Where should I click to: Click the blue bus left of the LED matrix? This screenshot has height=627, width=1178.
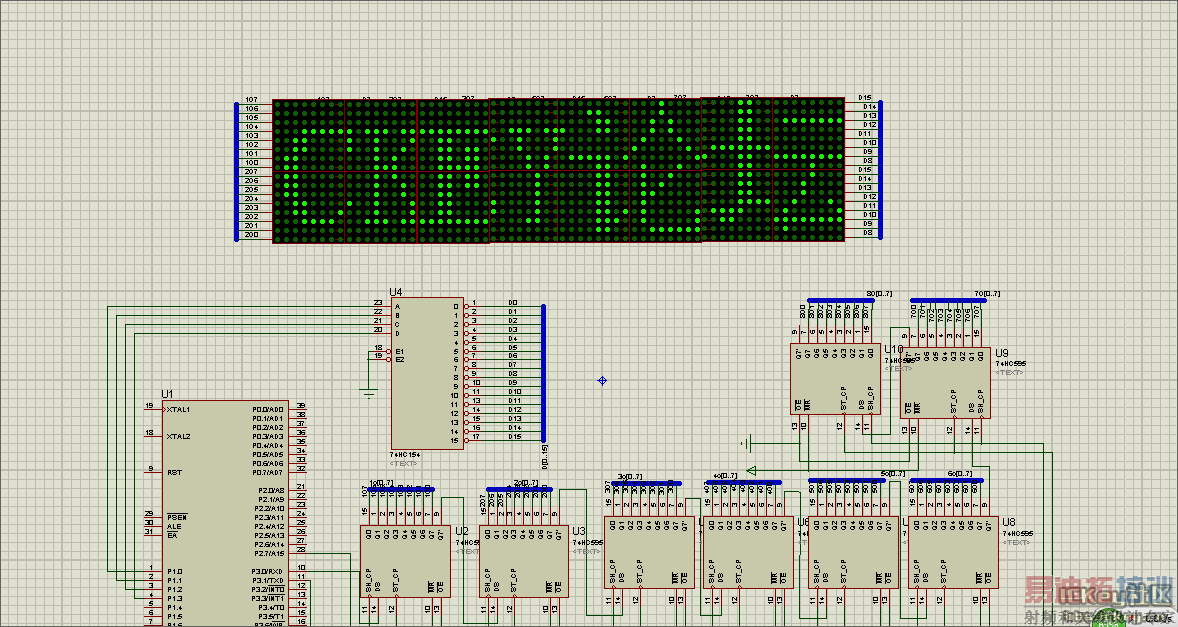(237, 171)
